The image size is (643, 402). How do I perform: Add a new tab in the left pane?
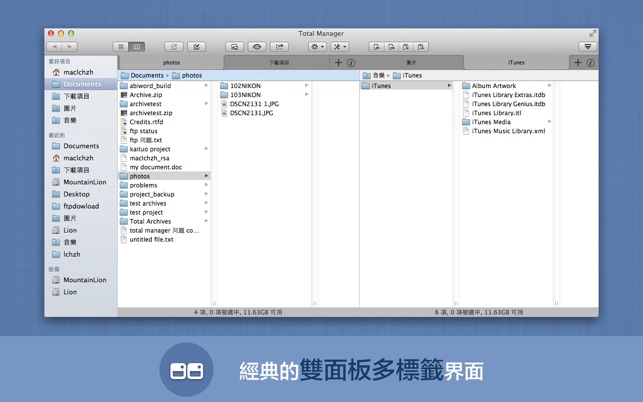(338, 63)
